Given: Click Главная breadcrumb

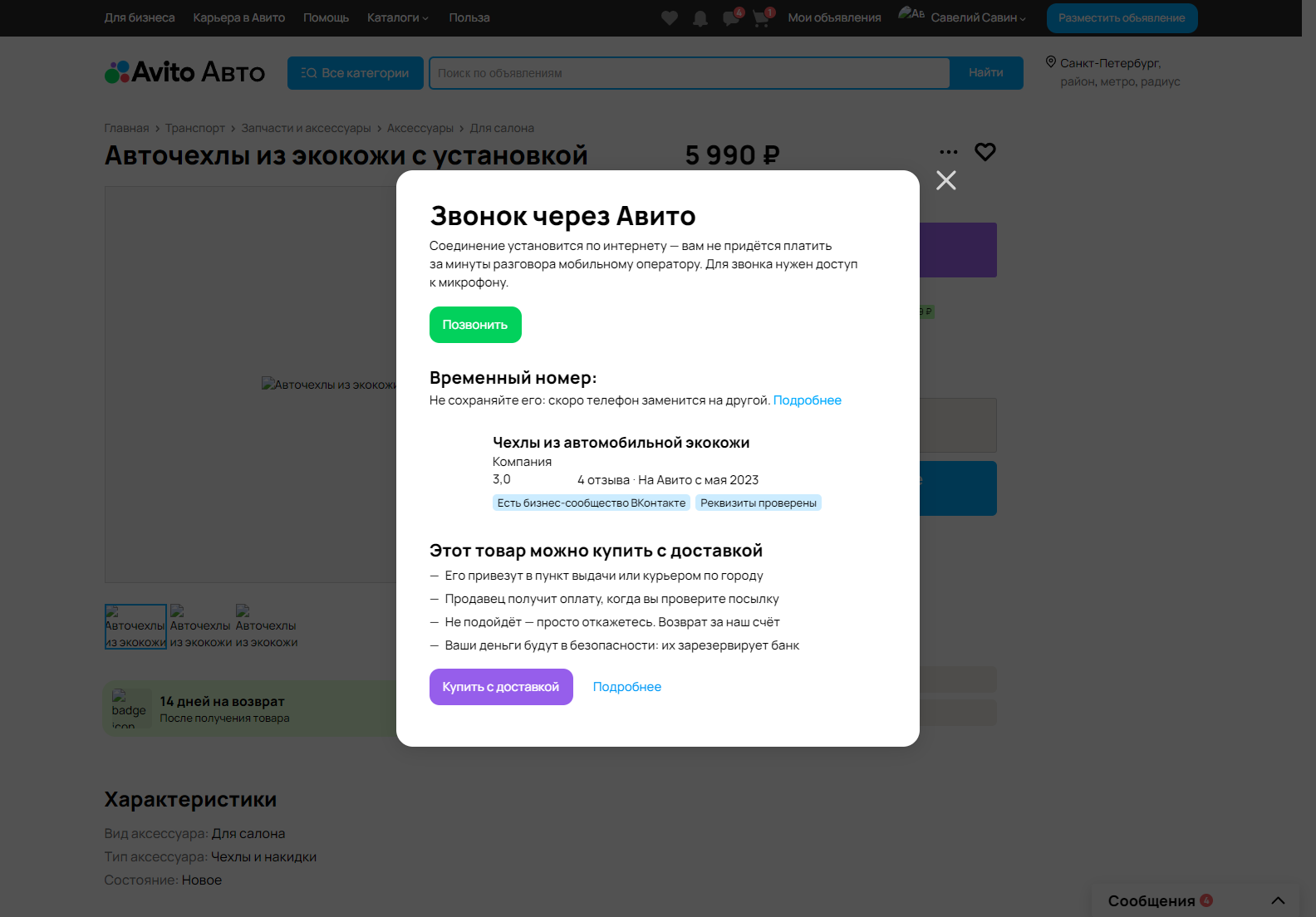Looking at the screenshot, I should (126, 128).
